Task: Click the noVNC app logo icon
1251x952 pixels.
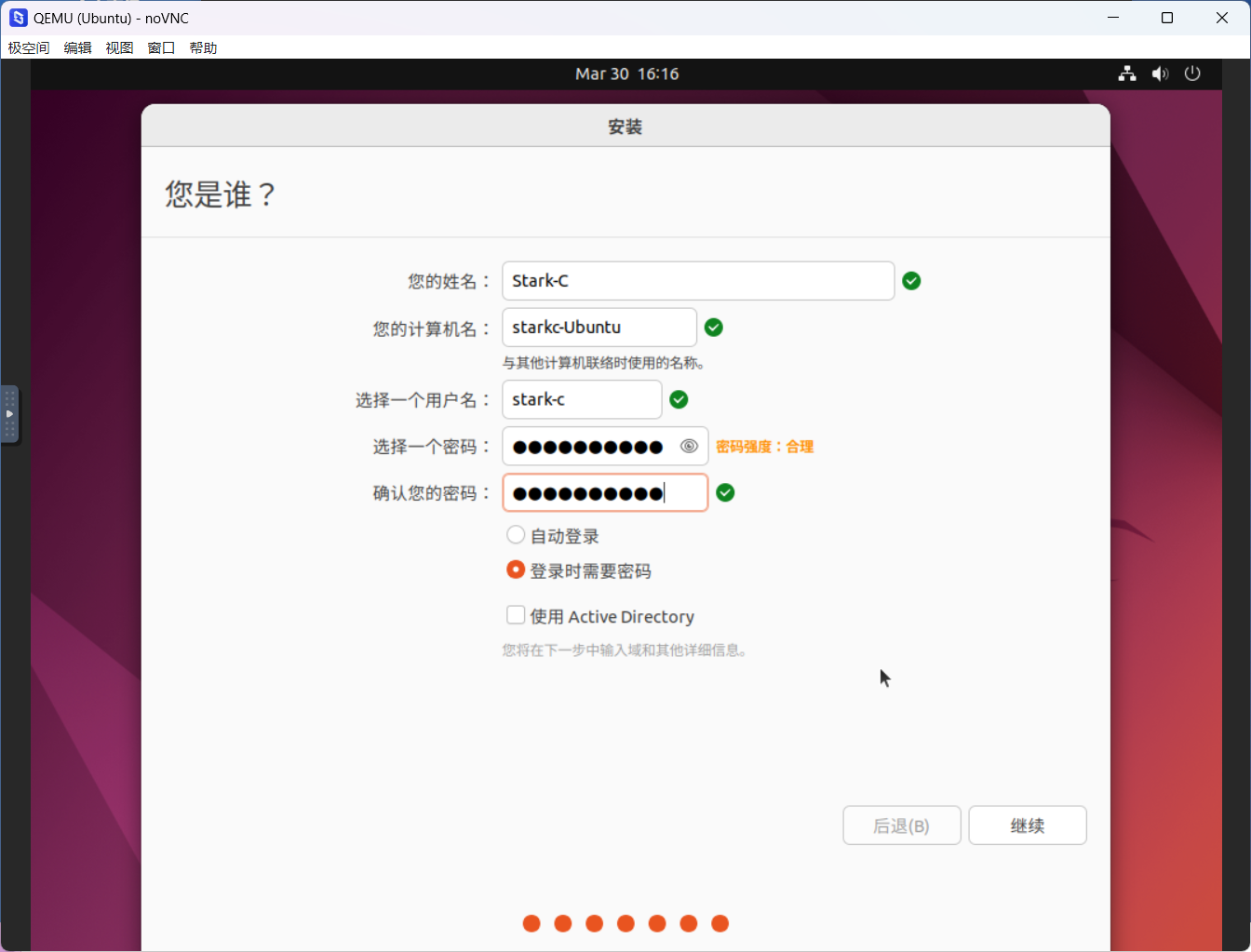Action: (x=18, y=18)
